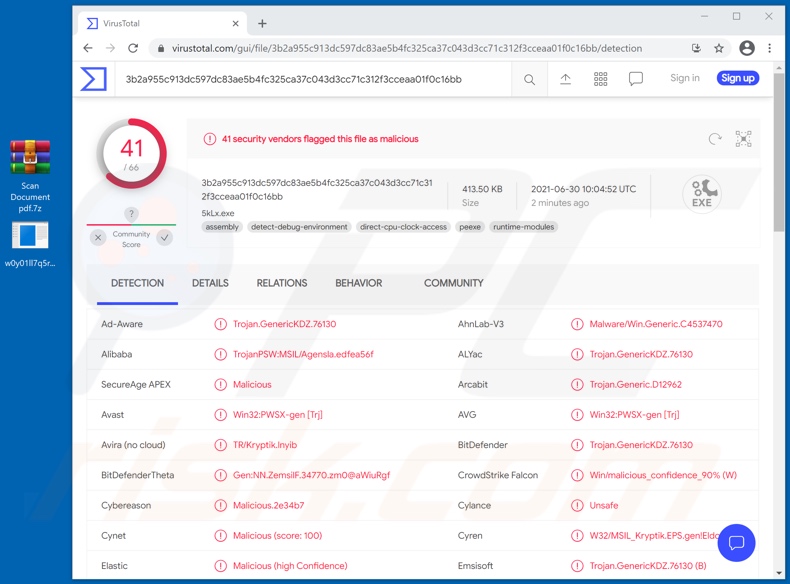
Task: Switch to the DETECTION tab
Action: pyautogui.click(x=137, y=283)
